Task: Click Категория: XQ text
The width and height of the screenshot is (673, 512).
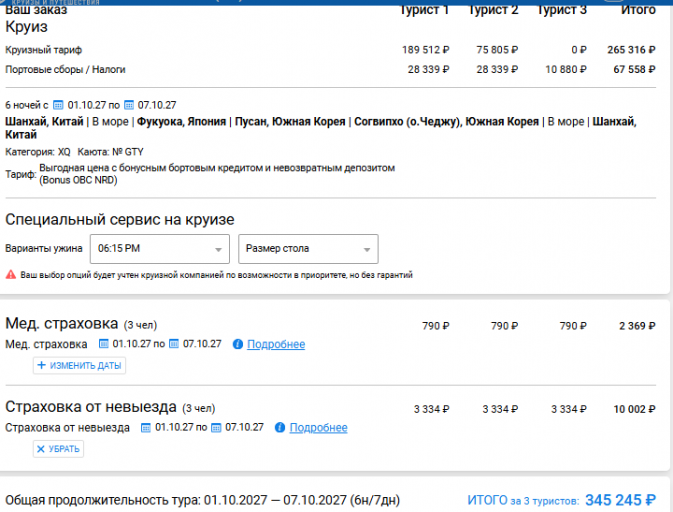Action: coord(38,152)
